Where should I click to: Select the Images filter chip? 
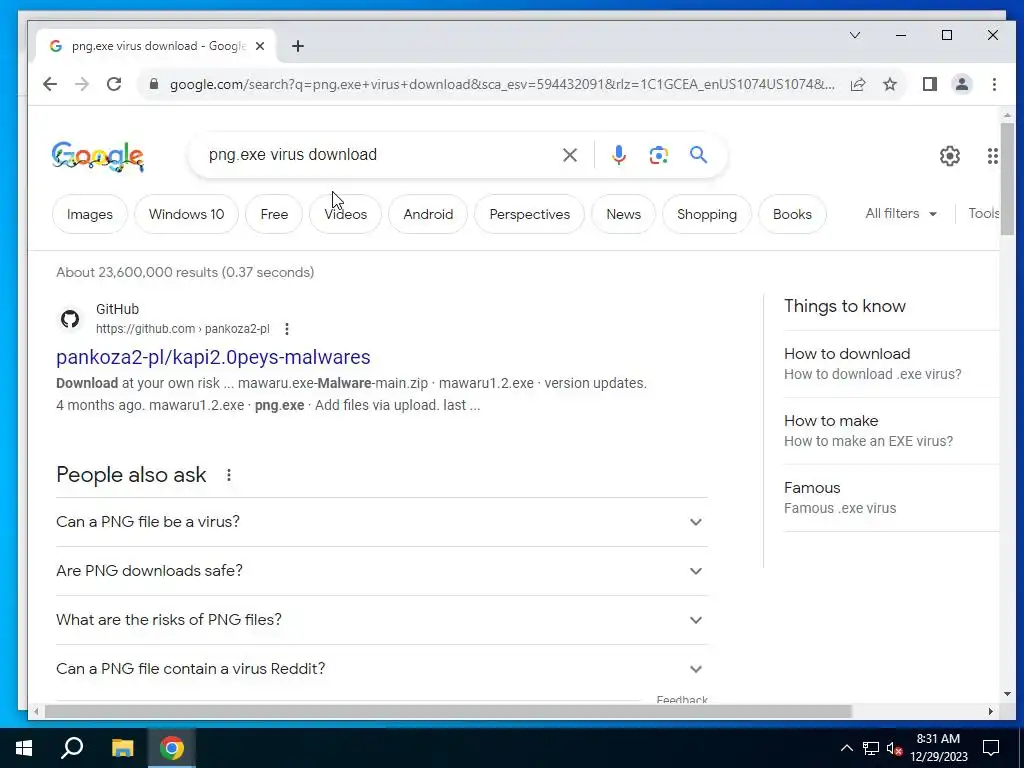tap(89, 214)
